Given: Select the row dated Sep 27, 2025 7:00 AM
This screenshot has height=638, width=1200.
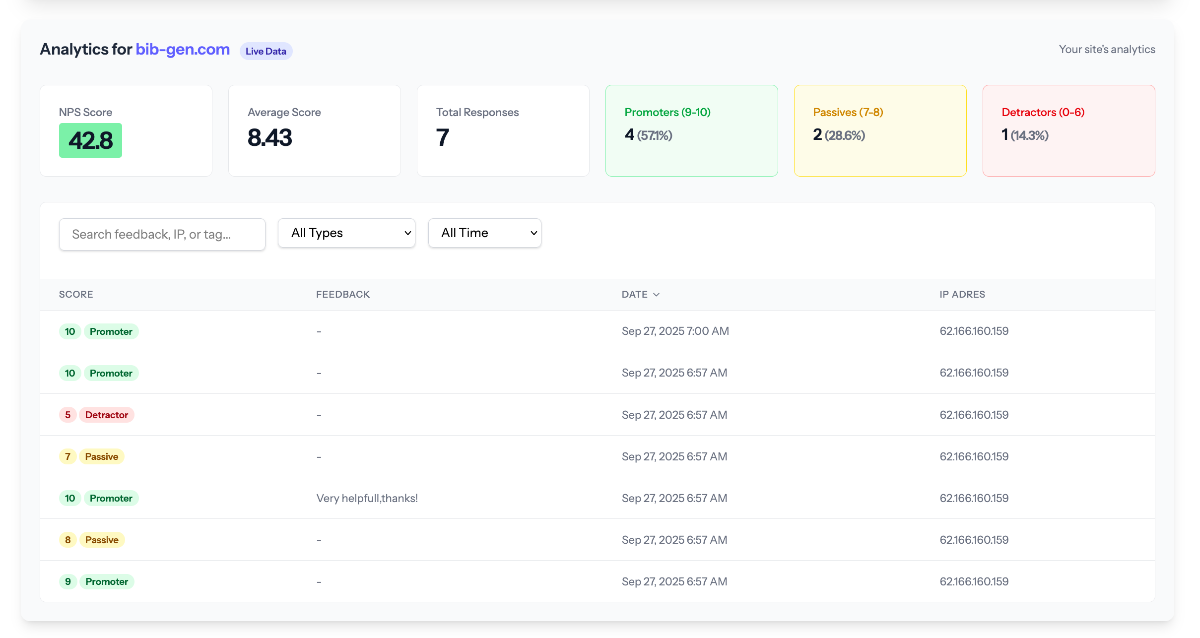Looking at the screenshot, I should (x=675, y=331).
